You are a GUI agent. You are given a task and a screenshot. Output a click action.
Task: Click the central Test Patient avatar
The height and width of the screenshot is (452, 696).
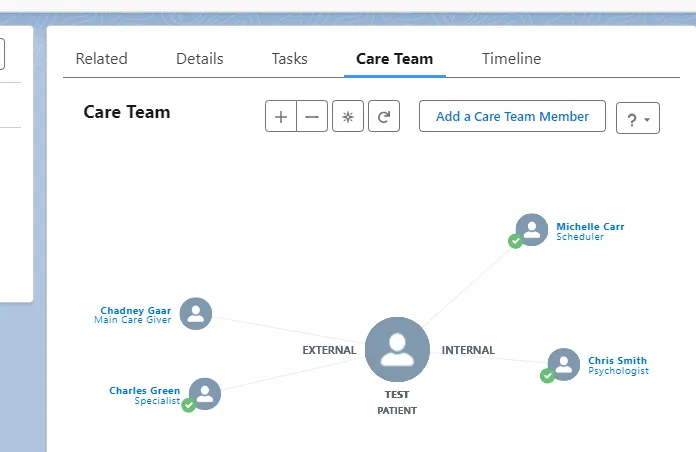397,349
